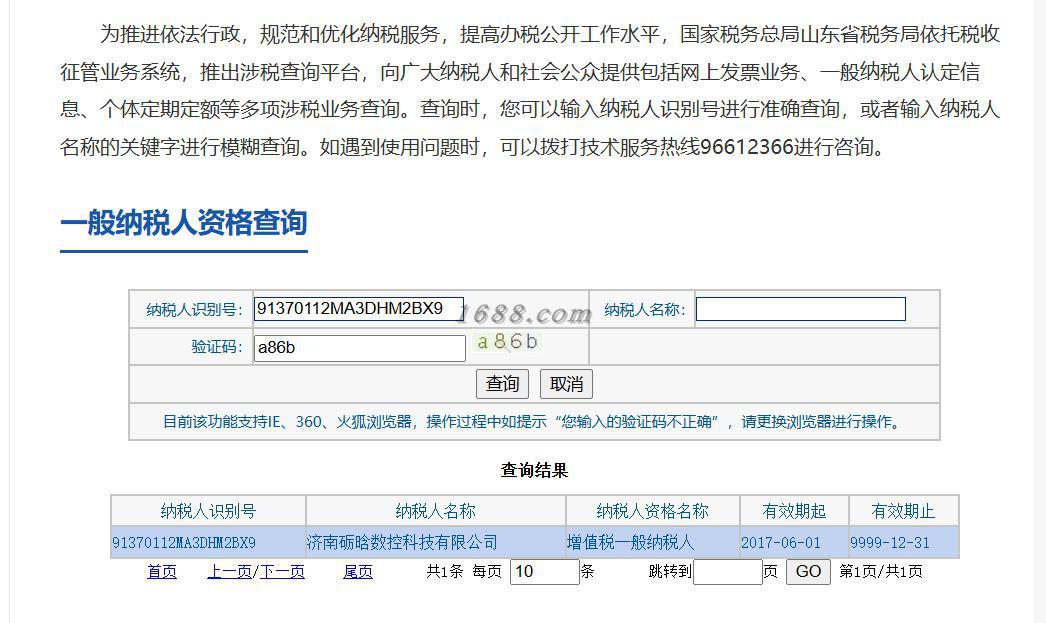Click the 共1条 record count text

[x=444, y=572]
